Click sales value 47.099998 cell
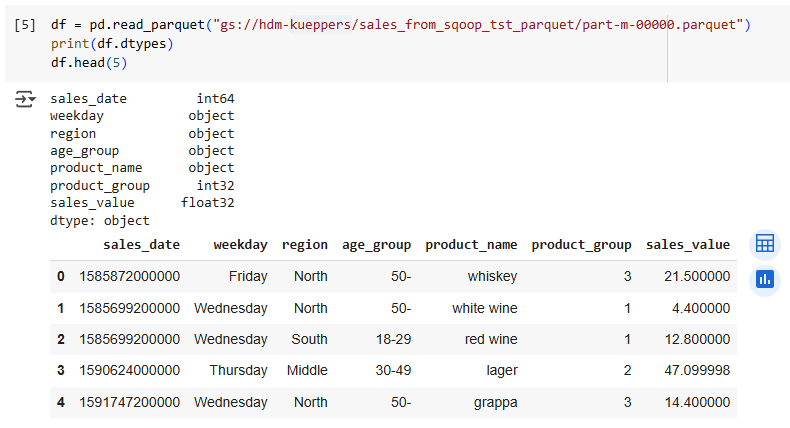The width and height of the screenshot is (790, 428). click(x=697, y=371)
